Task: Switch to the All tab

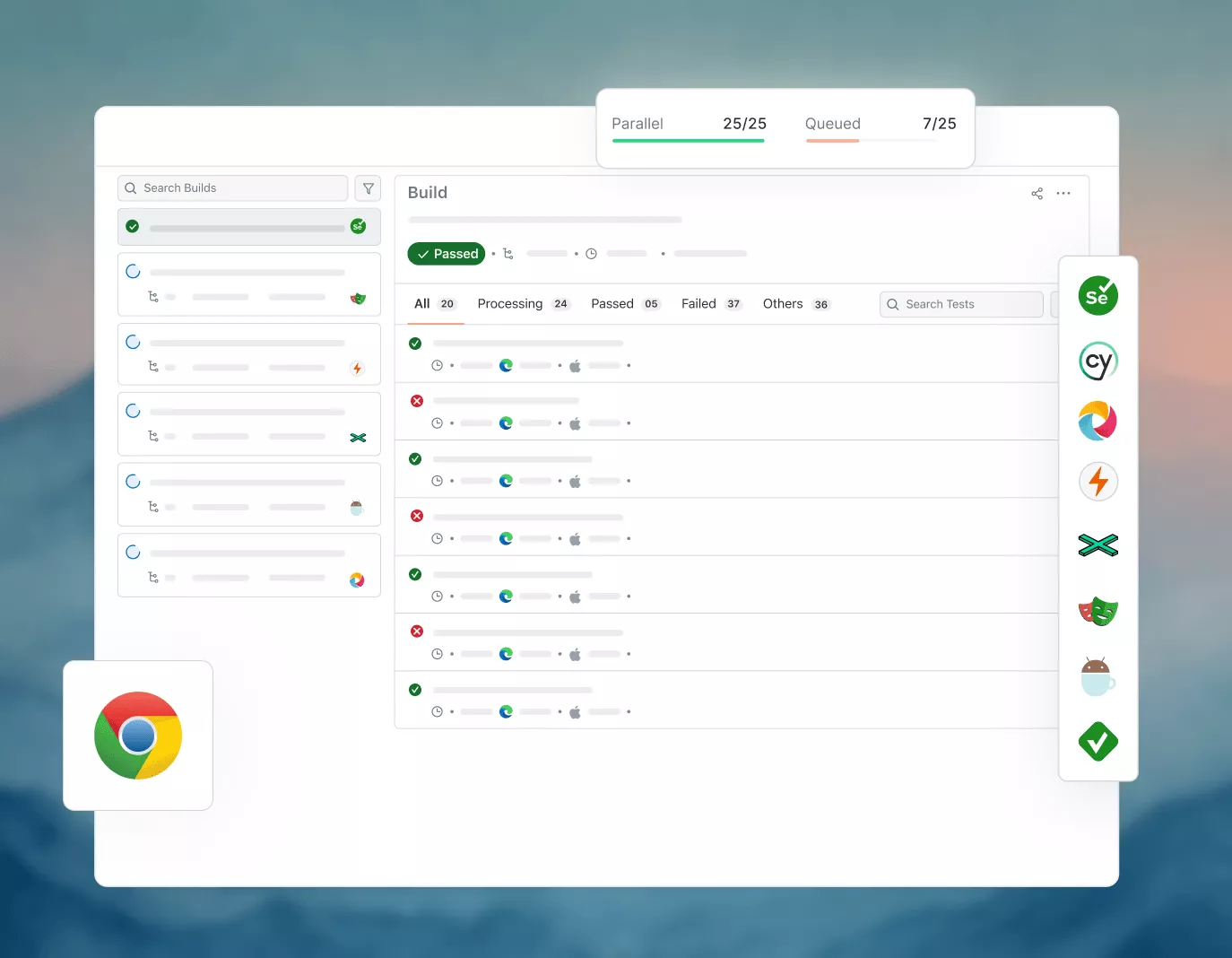Action: 436,304
